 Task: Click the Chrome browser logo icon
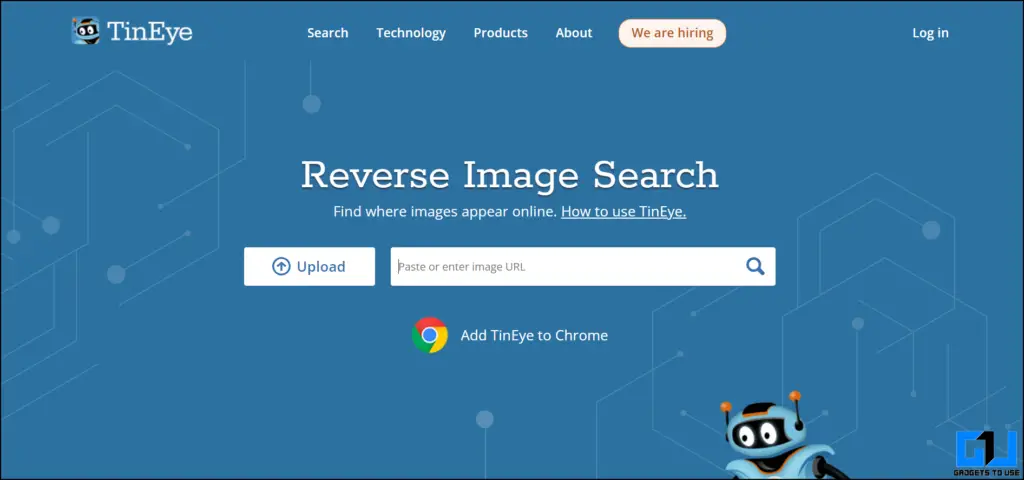[x=430, y=335]
